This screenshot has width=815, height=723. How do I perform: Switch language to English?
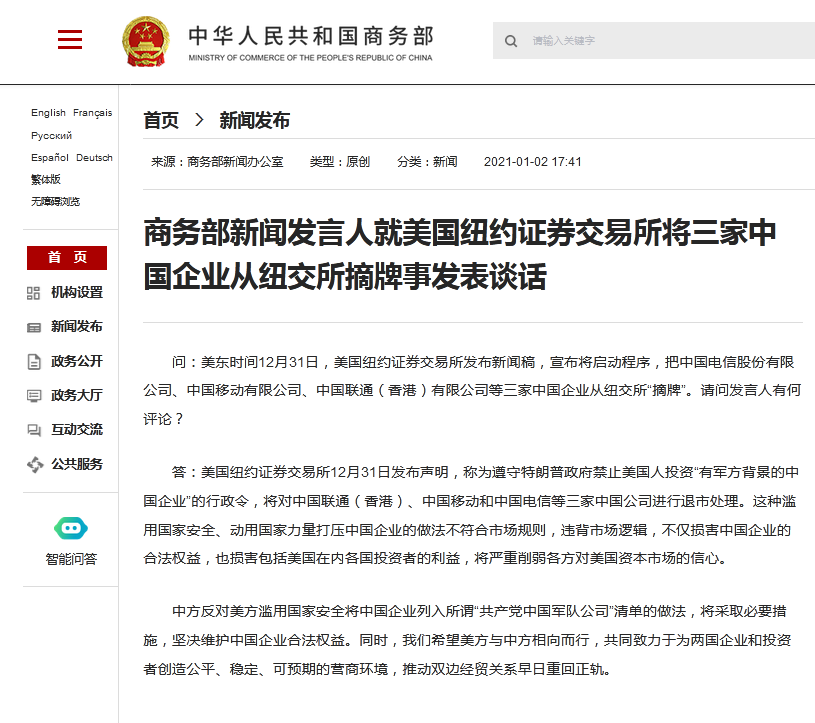[x=48, y=113]
